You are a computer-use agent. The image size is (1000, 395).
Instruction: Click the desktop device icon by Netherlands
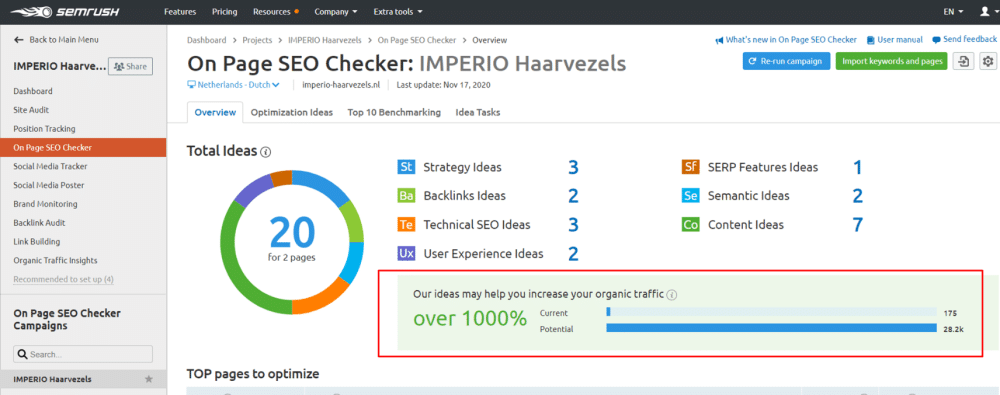point(191,84)
